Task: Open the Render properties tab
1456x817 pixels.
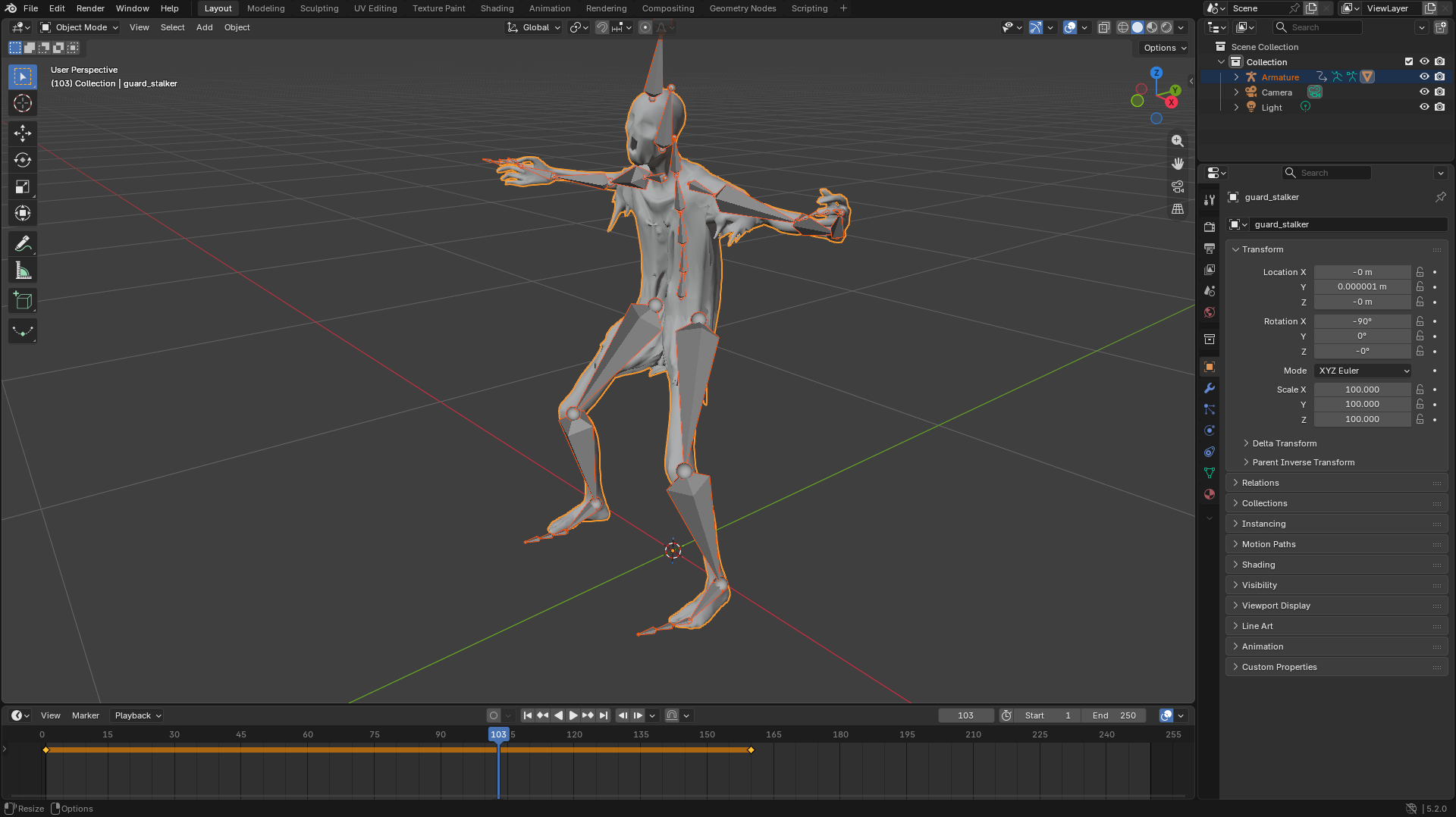Action: pos(1210,227)
